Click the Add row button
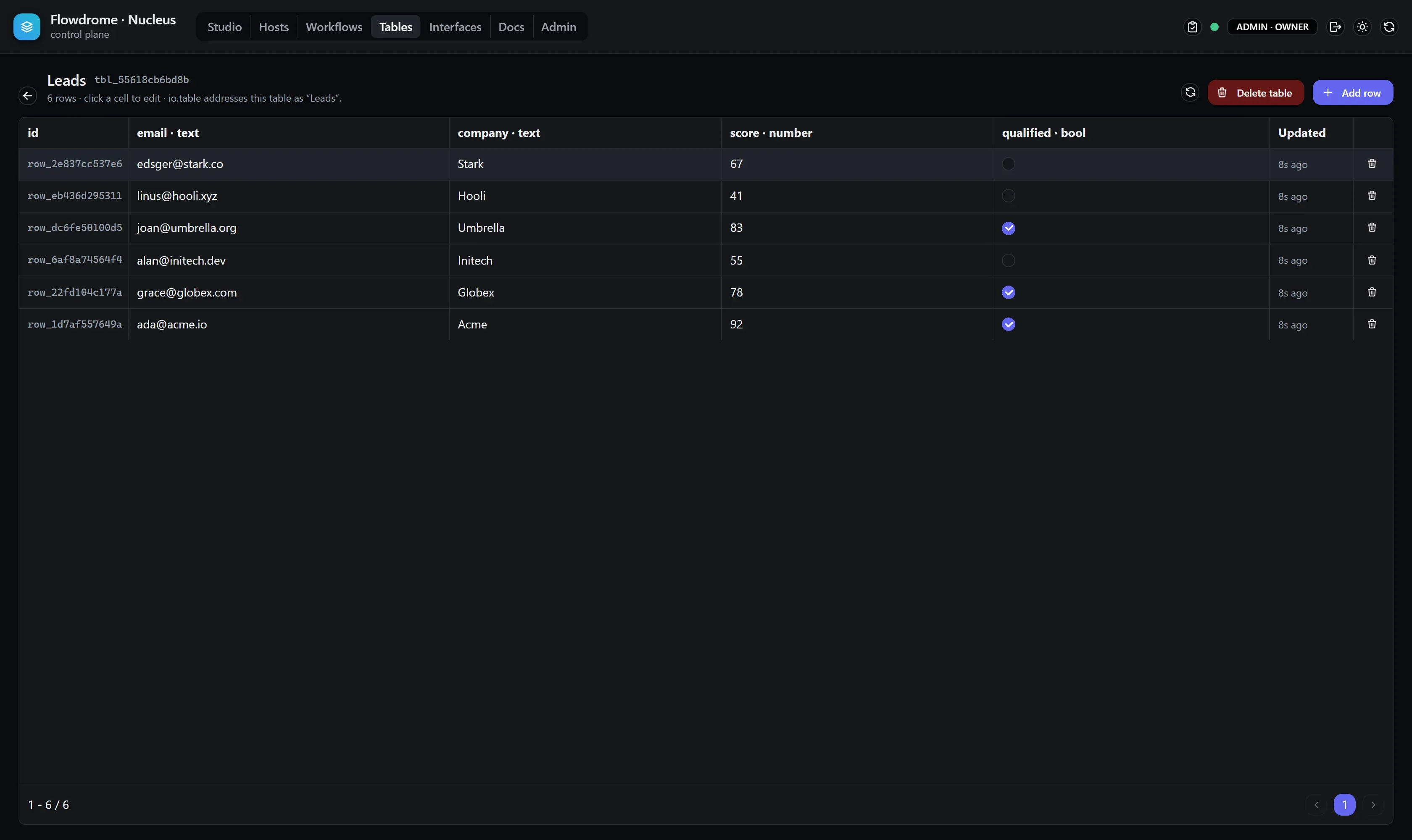The width and height of the screenshot is (1412, 840). coord(1352,92)
